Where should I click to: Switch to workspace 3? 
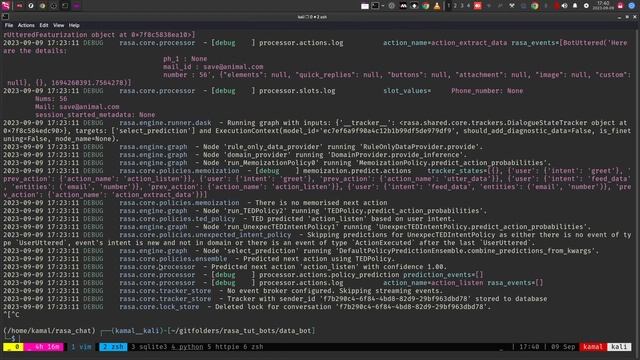point(462,6)
